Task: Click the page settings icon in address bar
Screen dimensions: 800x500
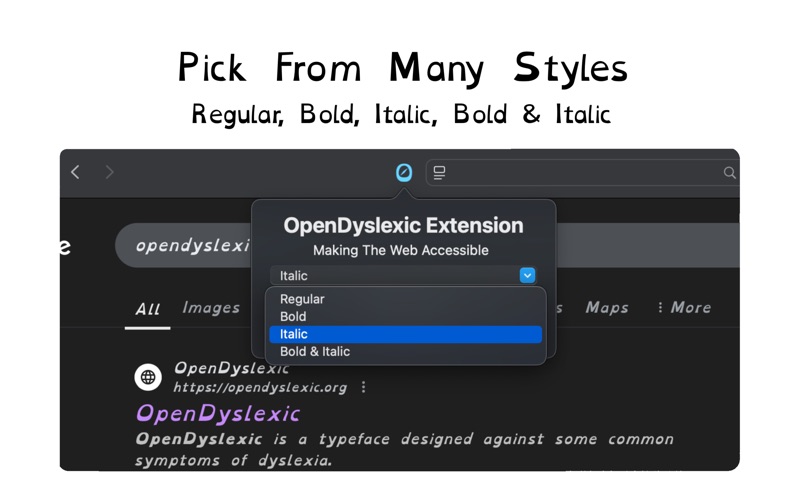Action: (x=439, y=173)
